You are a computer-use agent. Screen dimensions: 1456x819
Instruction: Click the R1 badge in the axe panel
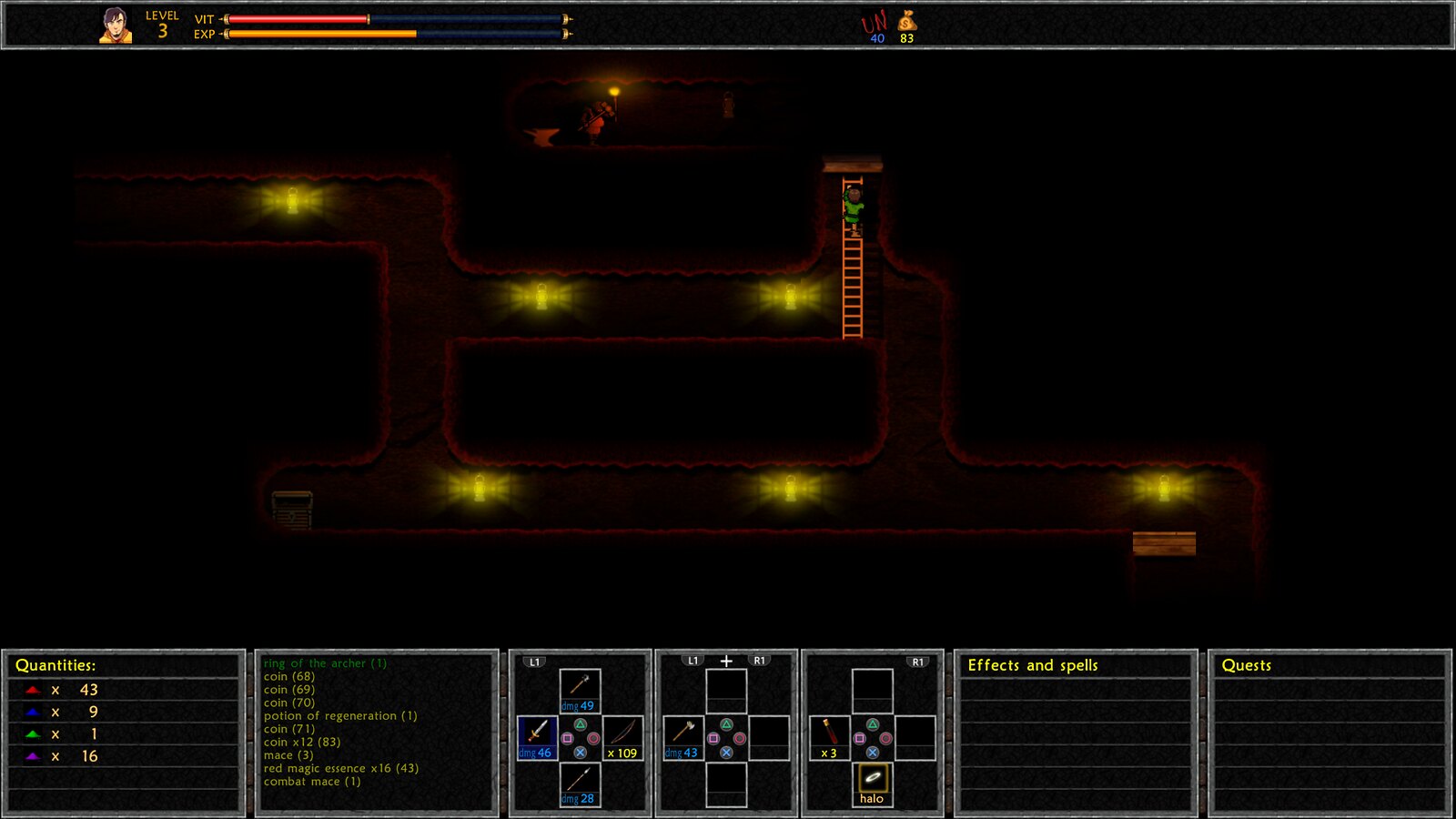coord(760,661)
